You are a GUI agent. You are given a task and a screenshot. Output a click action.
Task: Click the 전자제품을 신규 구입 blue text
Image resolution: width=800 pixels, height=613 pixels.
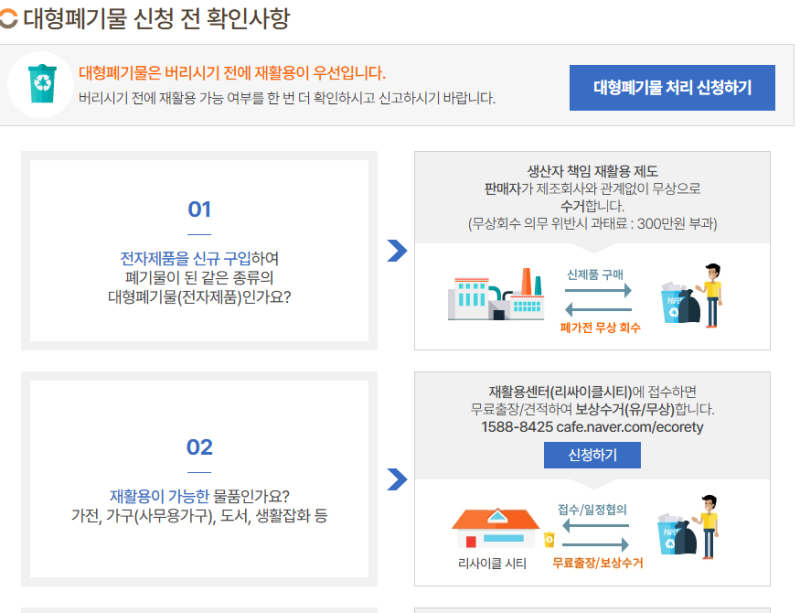[186, 258]
